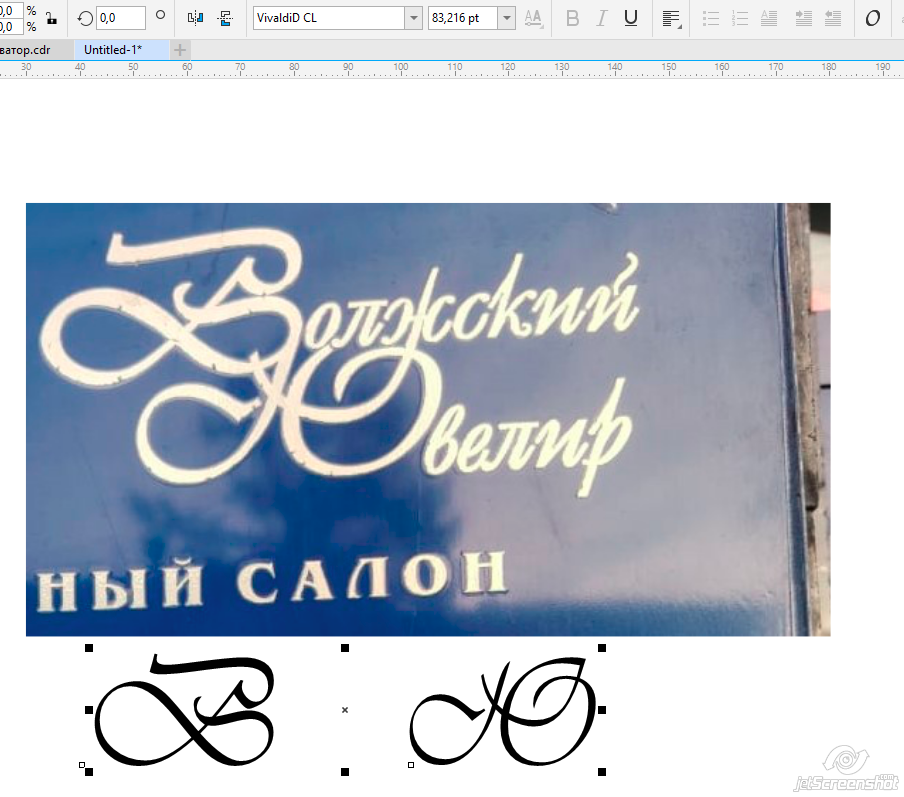Select the imported blue signboard photo
This screenshot has width=904, height=797.
428,419
